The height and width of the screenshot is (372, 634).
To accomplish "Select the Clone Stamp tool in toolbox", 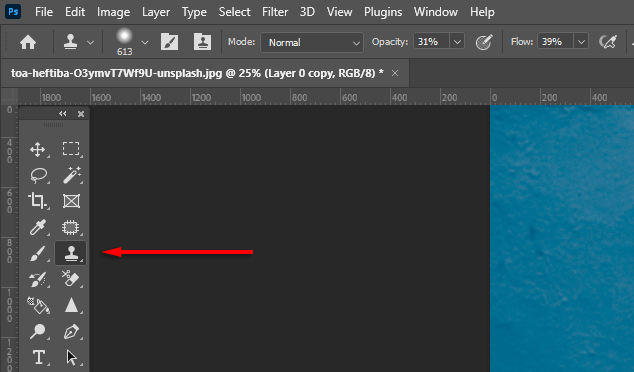I will [x=71, y=253].
